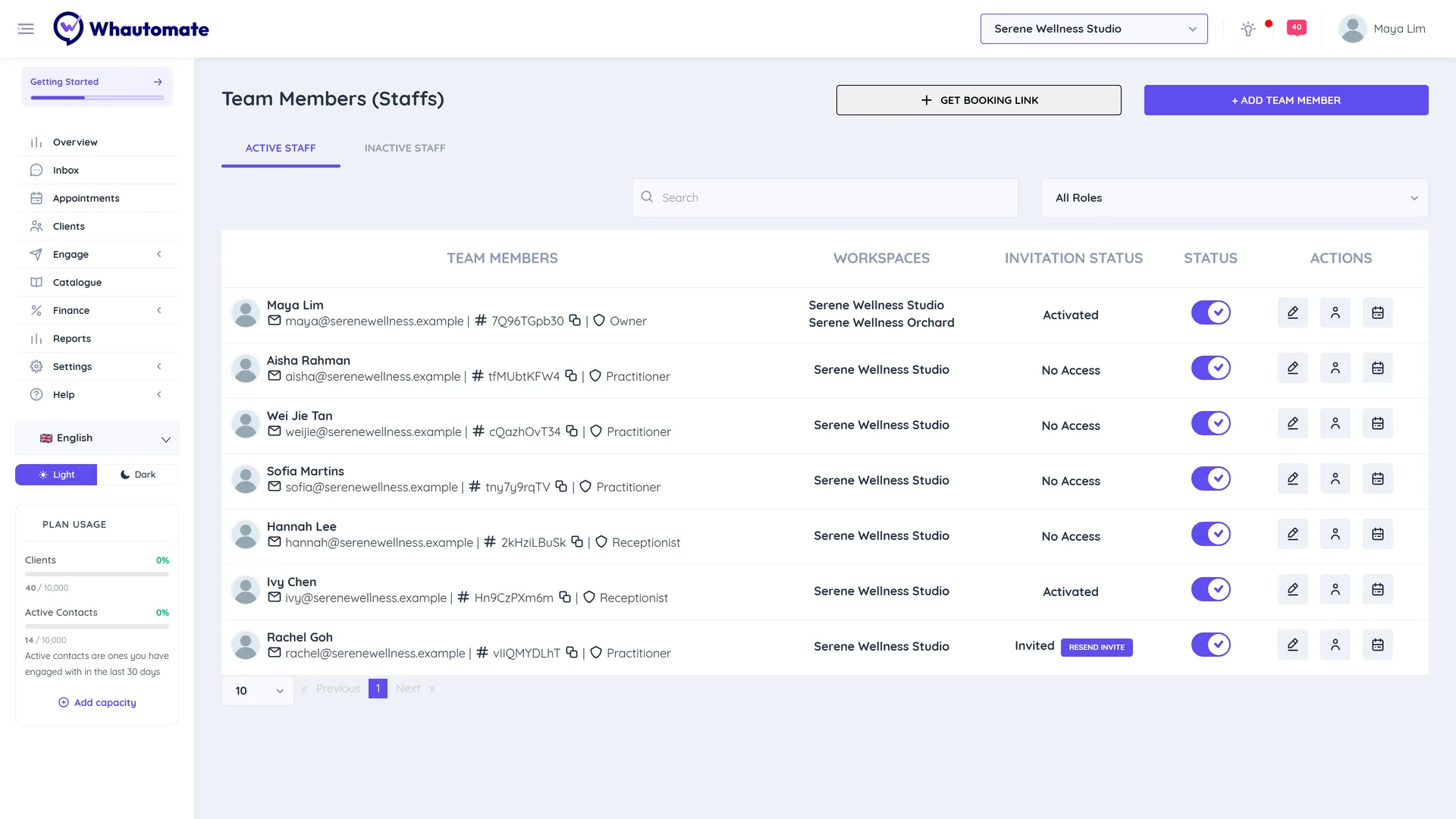Screen dimensions: 1456x819
Task: Open Aisha Rahman's calendar icon
Action: [1378, 368]
